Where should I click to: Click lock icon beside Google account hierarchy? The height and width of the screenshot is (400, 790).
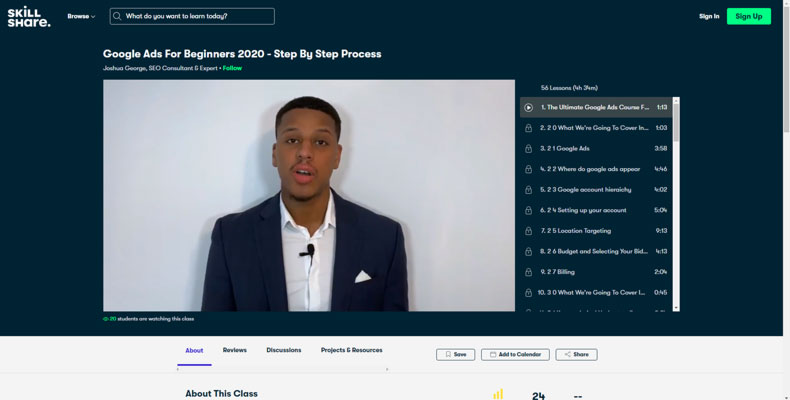click(529, 190)
